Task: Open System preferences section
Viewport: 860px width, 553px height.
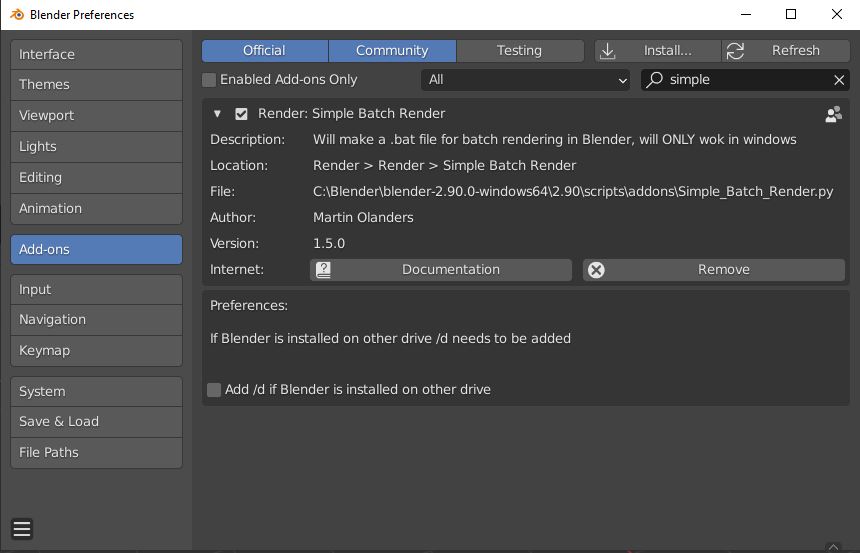Action: click(x=97, y=392)
